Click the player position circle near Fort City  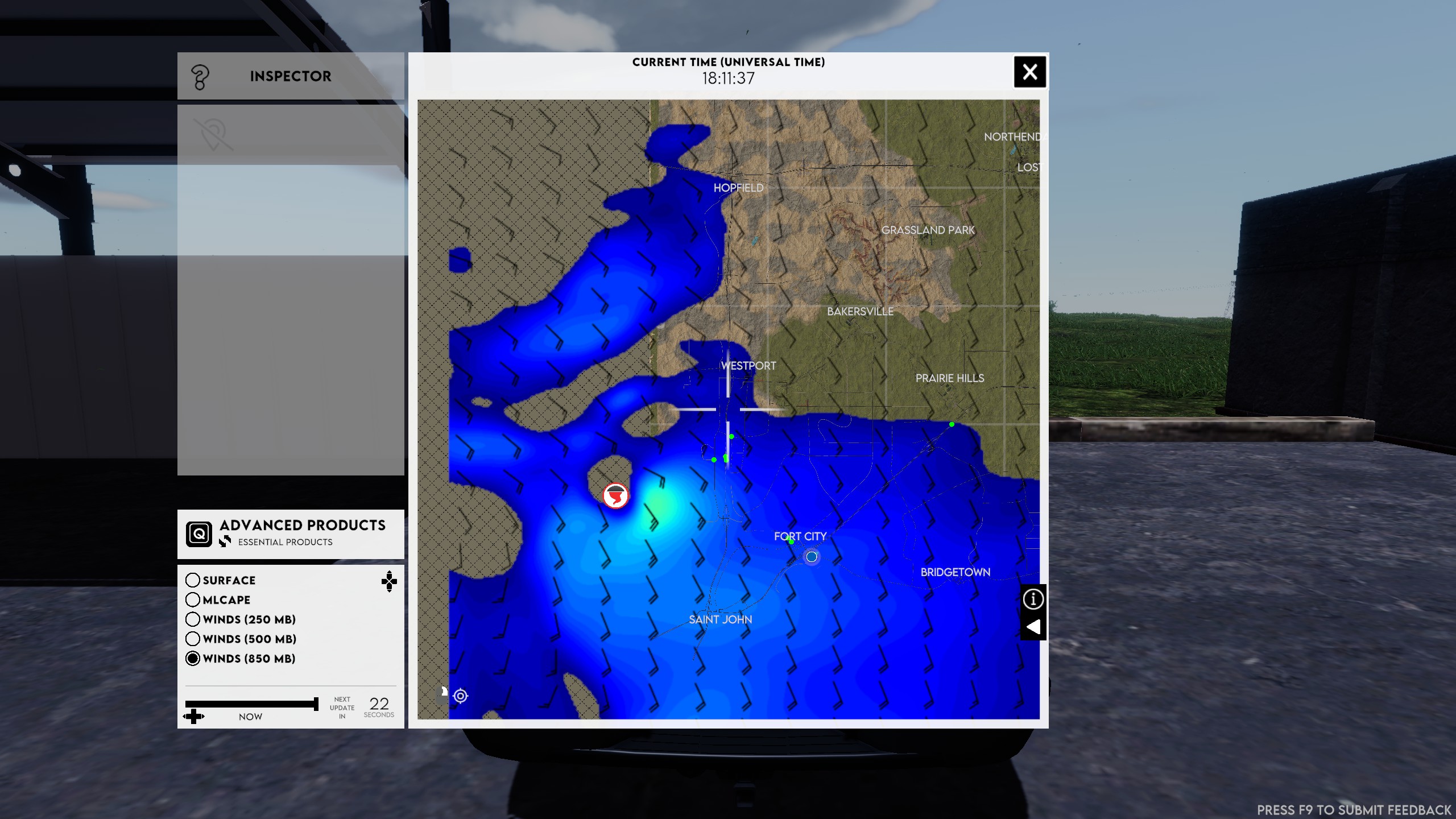pyautogui.click(x=812, y=557)
